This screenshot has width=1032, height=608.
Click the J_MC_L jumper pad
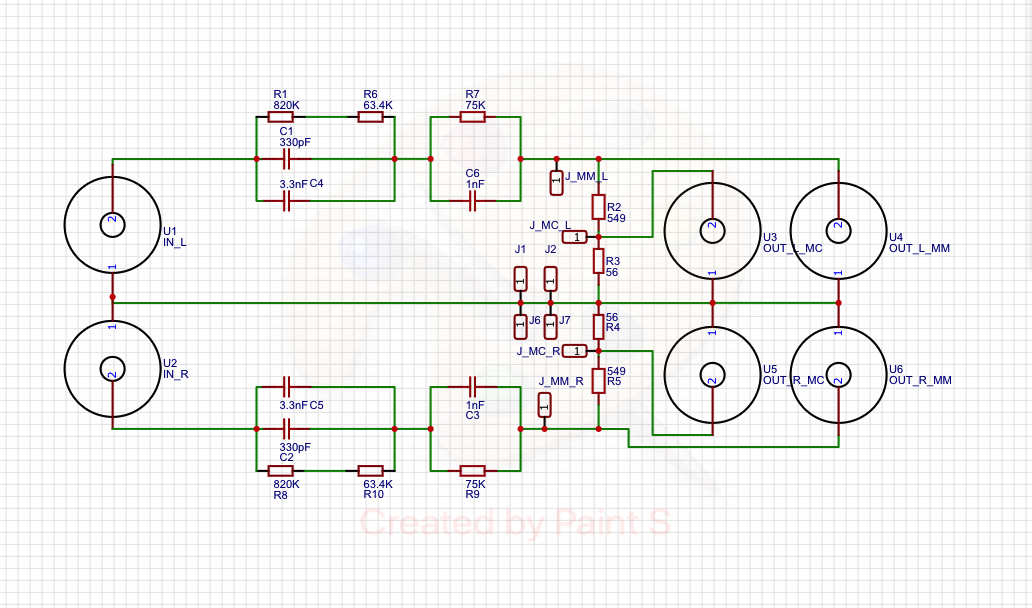(x=575, y=237)
